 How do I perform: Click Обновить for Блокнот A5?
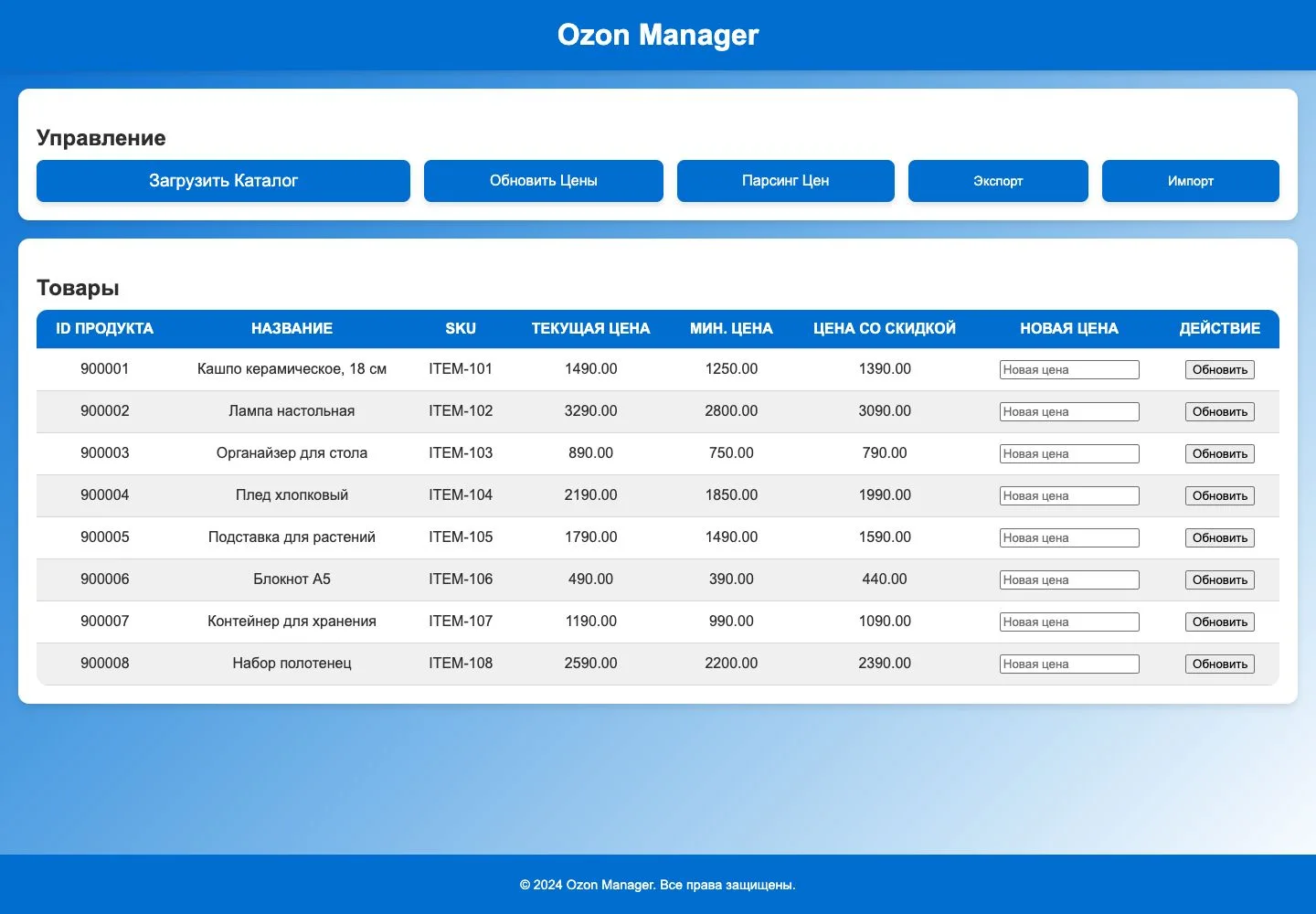[1220, 579]
